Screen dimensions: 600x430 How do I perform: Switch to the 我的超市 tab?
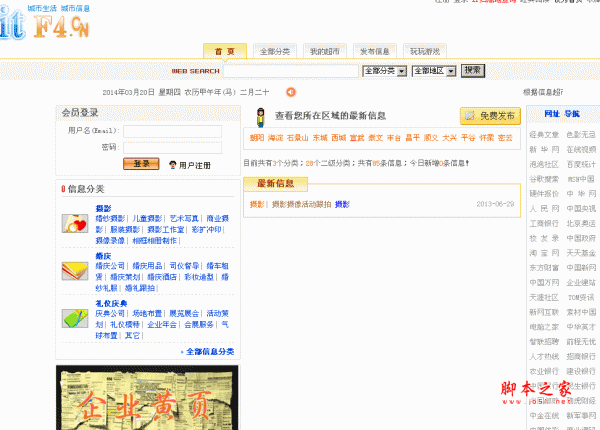[x=325, y=51]
